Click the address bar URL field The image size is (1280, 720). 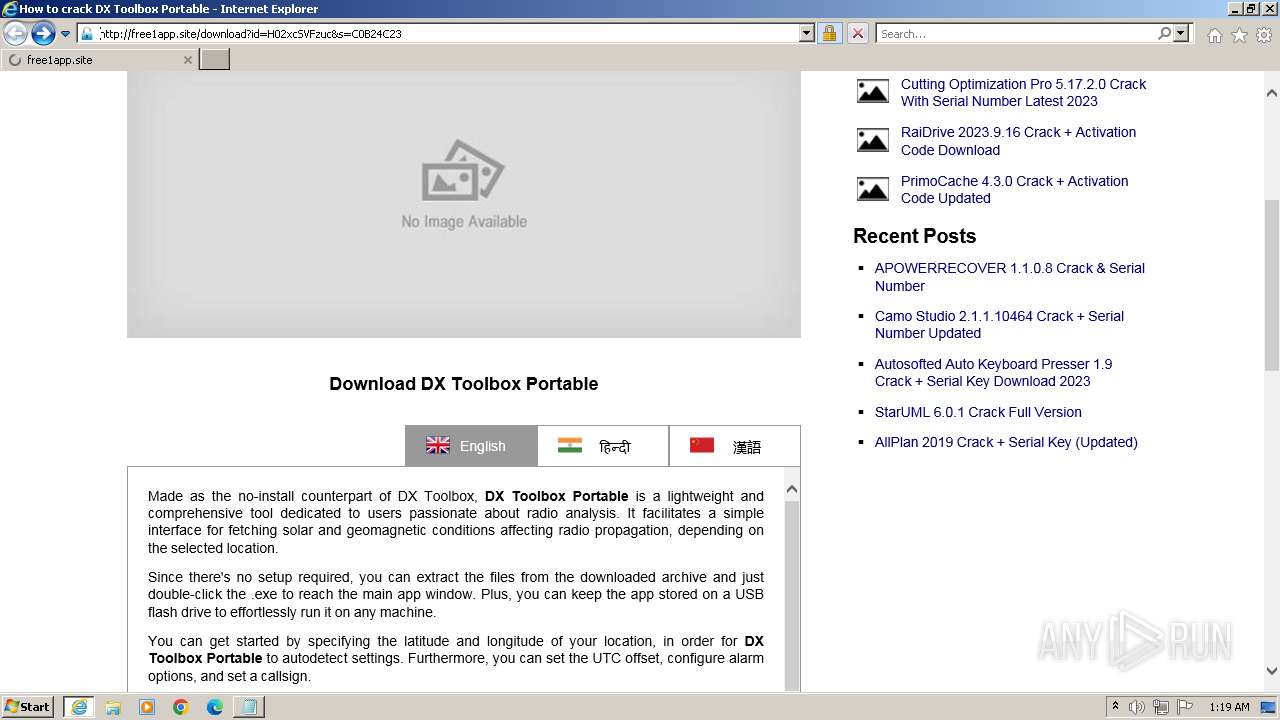point(447,33)
